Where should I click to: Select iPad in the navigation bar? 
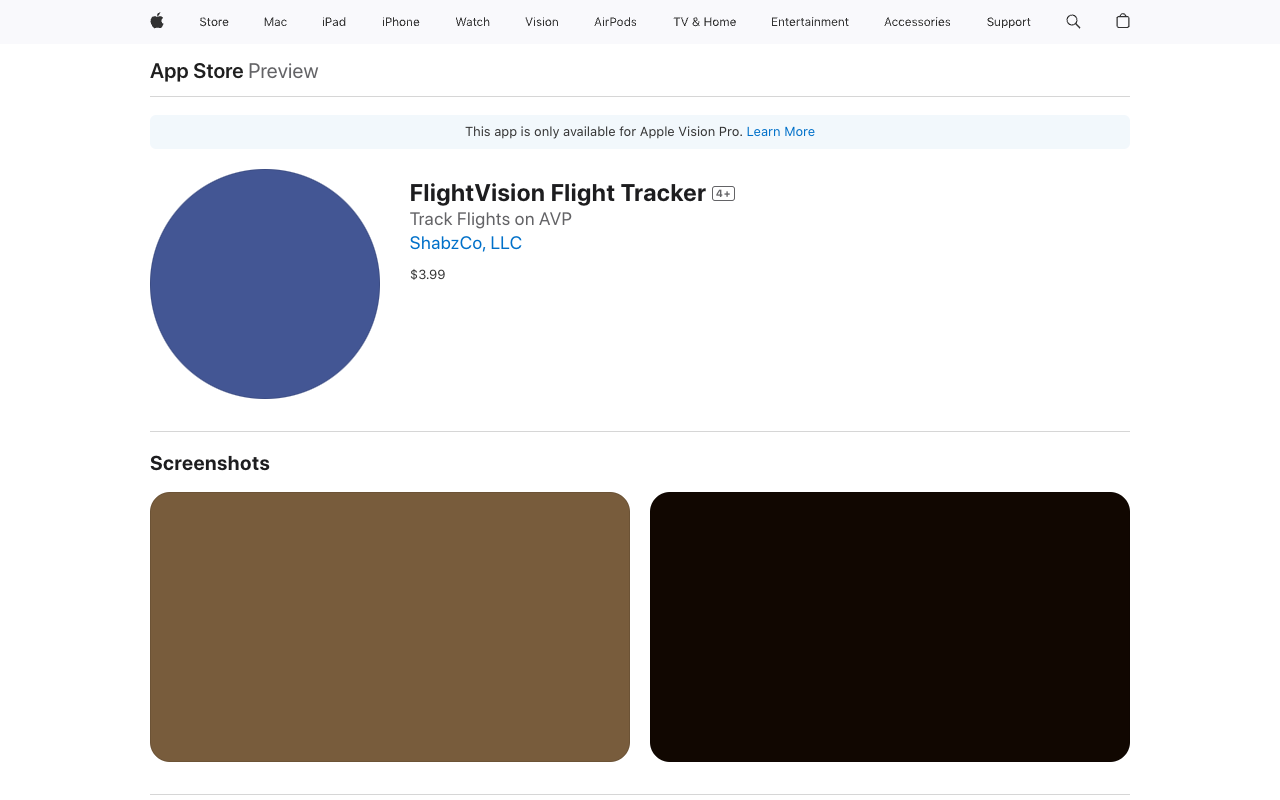(x=334, y=22)
